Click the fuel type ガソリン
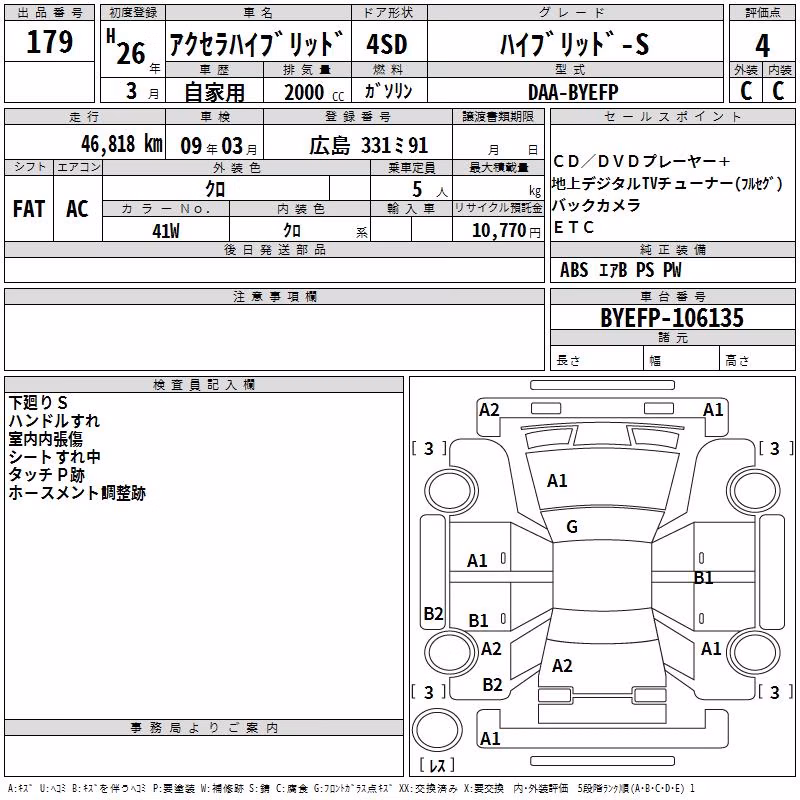Screen dimensions: 800x800 coord(388,91)
